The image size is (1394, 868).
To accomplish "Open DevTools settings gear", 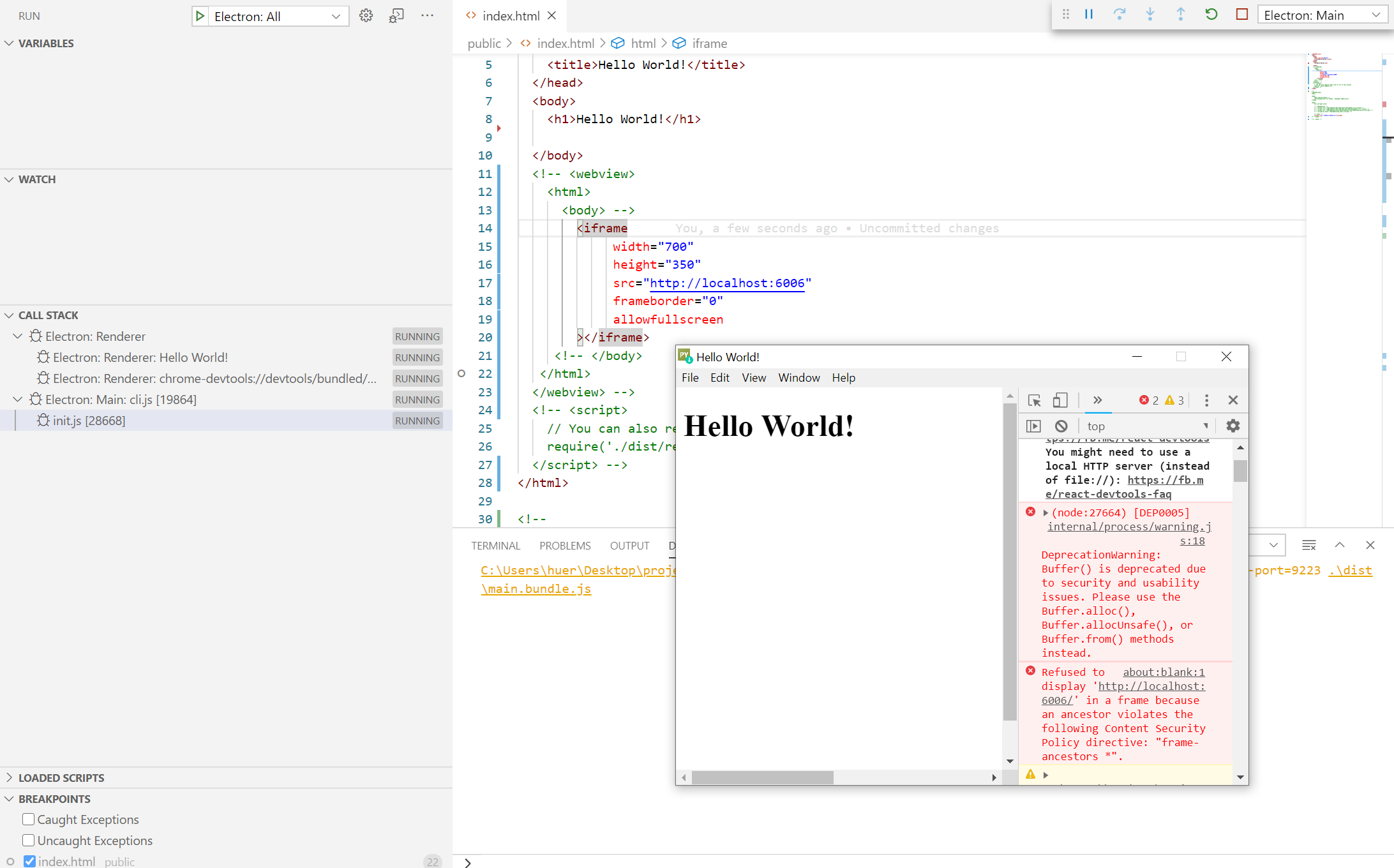I will pos(1233,425).
